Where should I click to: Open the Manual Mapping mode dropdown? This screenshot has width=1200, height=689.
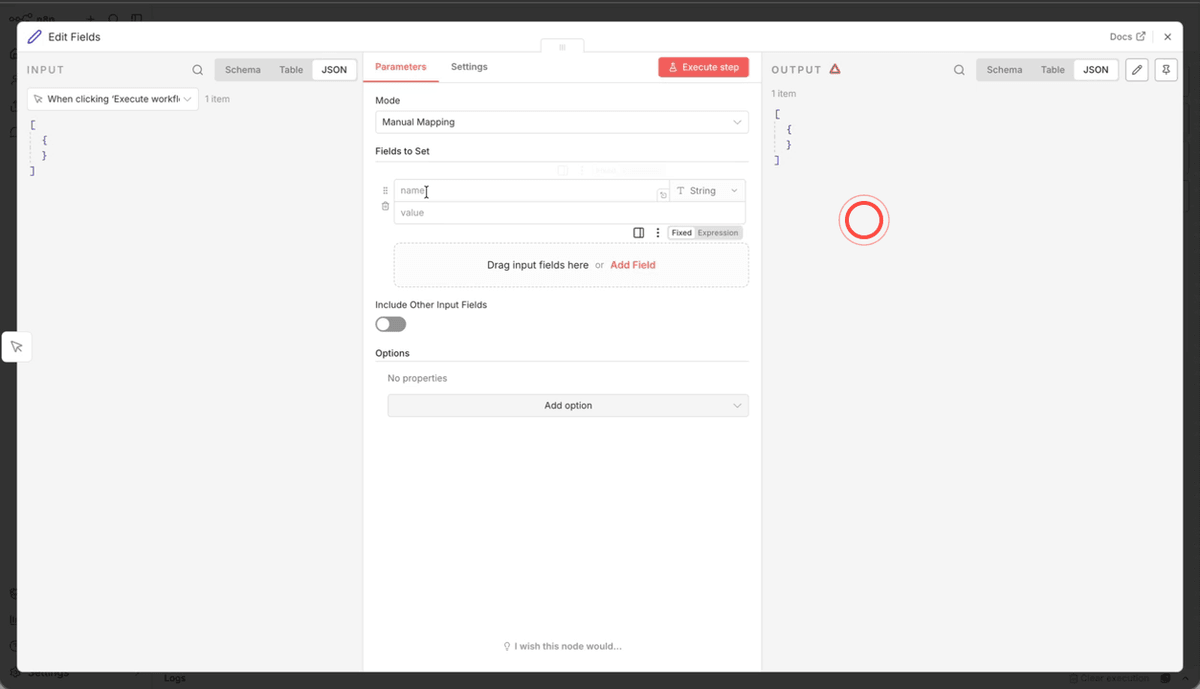[x=562, y=121]
